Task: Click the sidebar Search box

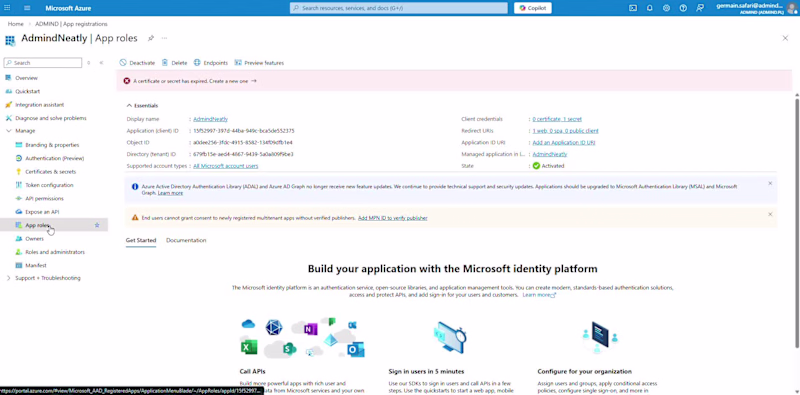Action: point(43,63)
